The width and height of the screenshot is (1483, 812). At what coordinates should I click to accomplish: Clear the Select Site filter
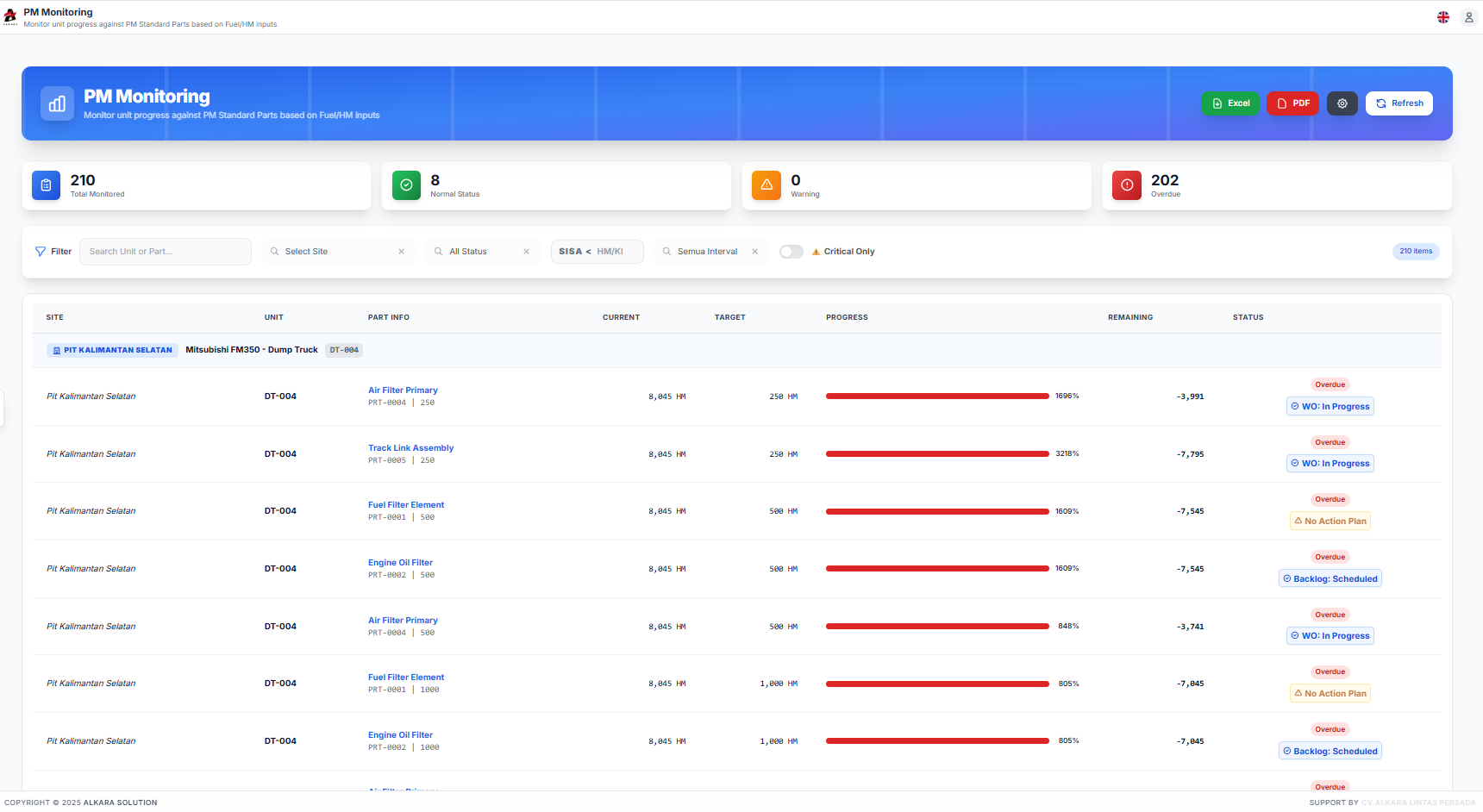tap(401, 252)
